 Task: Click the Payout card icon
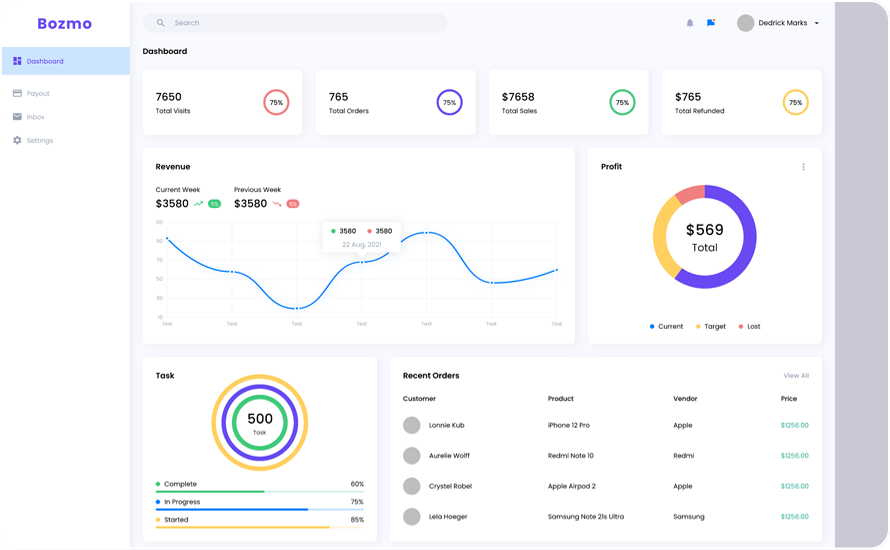[17, 93]
